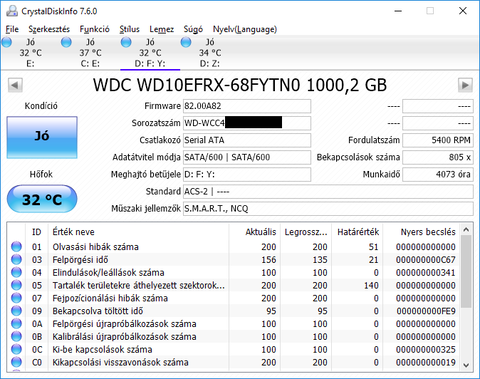This screenshot has width=480, height=379.
Task: Click the SMART list scrollbar up arrow
Action: [x=466, y=230]
